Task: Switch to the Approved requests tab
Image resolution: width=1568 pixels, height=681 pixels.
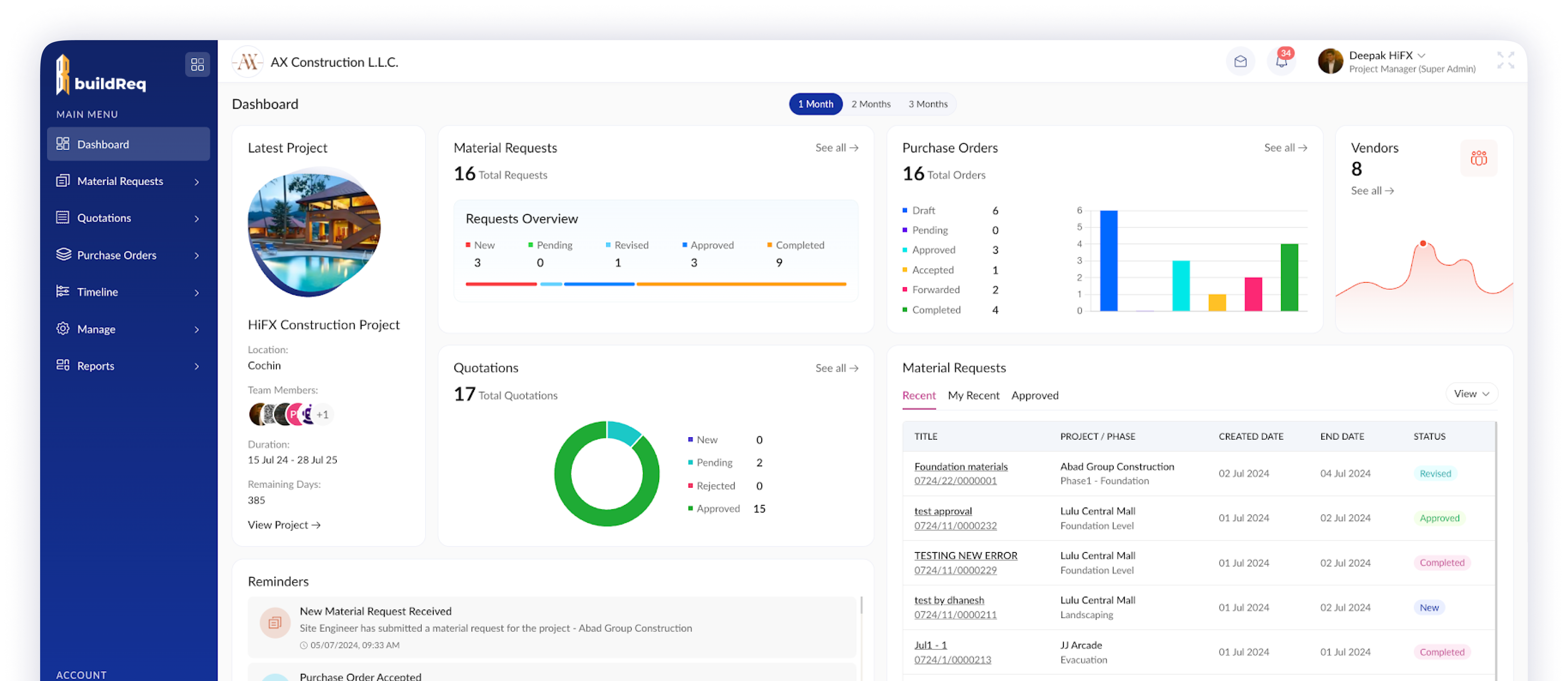Action: pyautogui.click(x=1034, y=396)
